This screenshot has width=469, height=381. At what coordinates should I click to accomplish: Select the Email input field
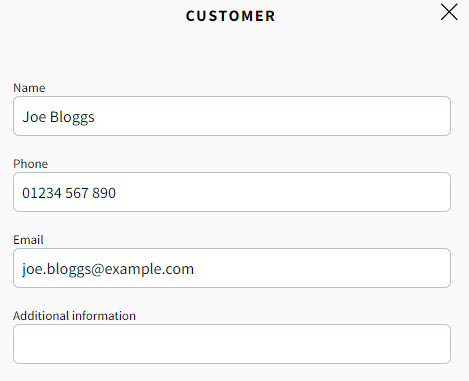click(232, 268)
